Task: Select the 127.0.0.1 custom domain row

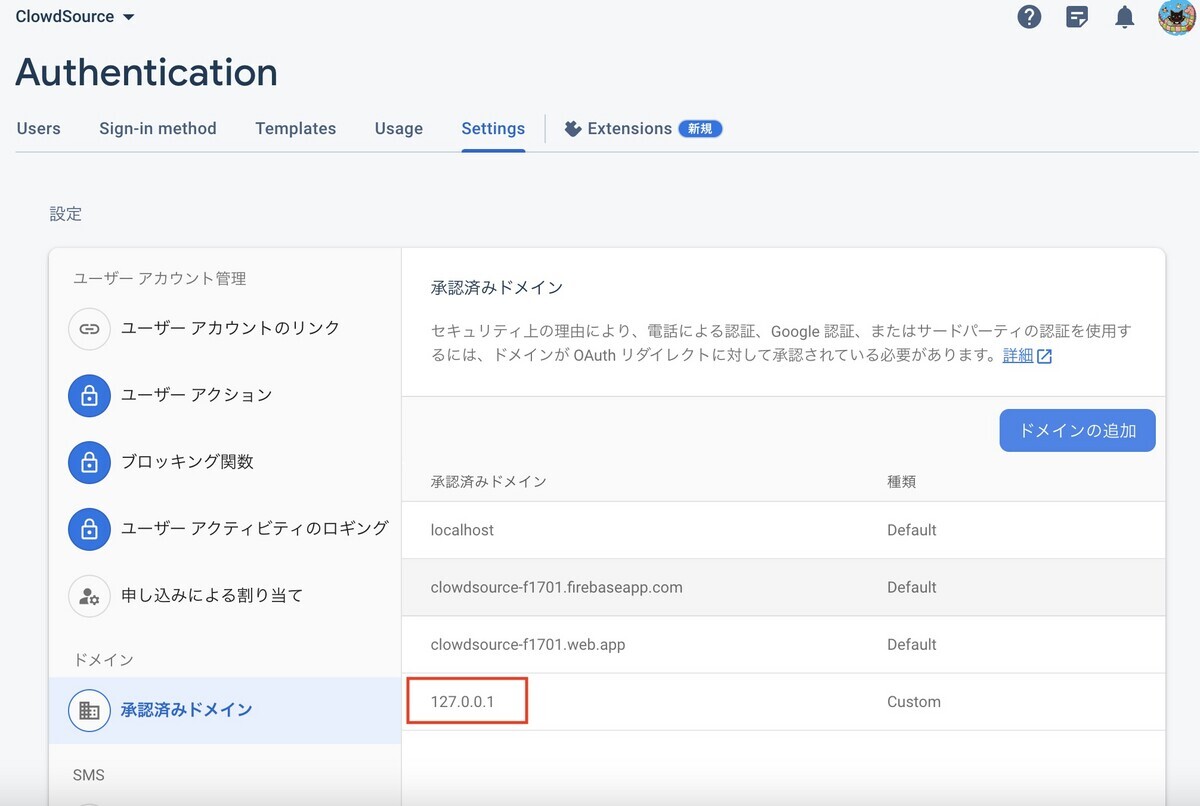Action: (467, 701)
